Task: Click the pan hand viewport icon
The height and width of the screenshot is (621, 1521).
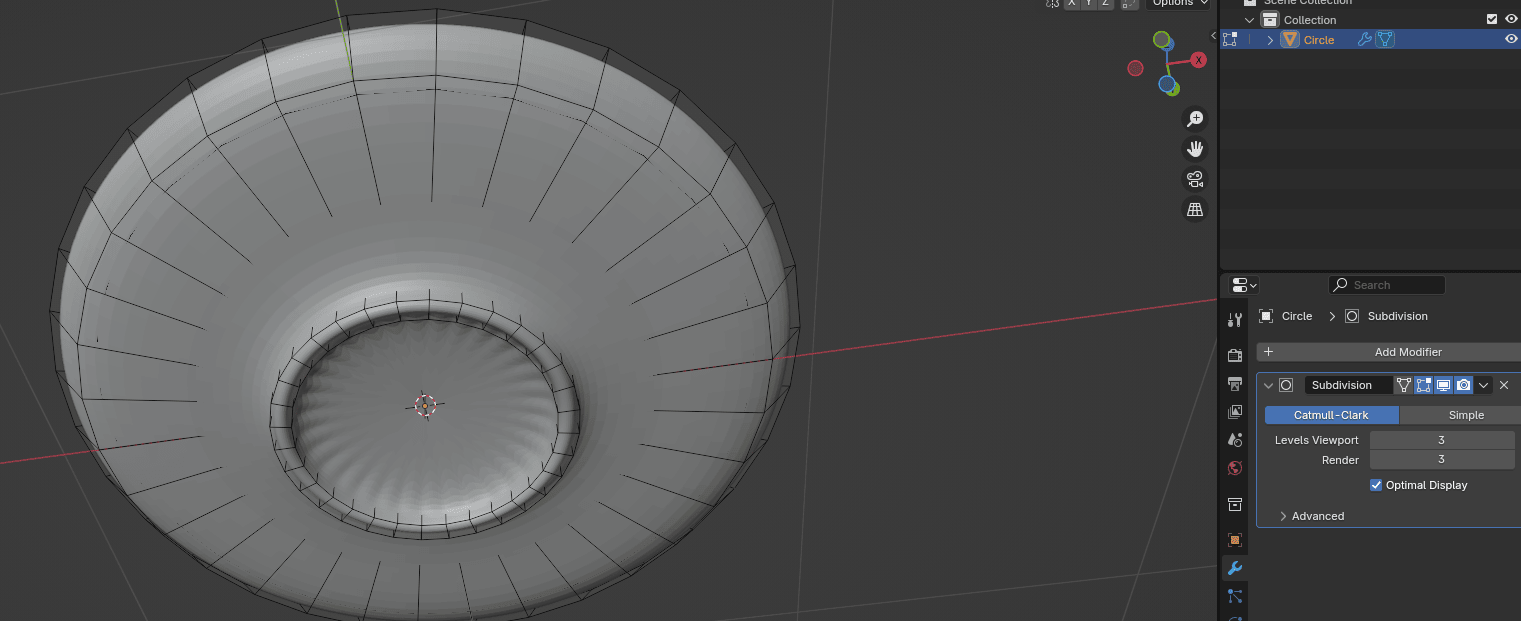Action: point(1194,149)
